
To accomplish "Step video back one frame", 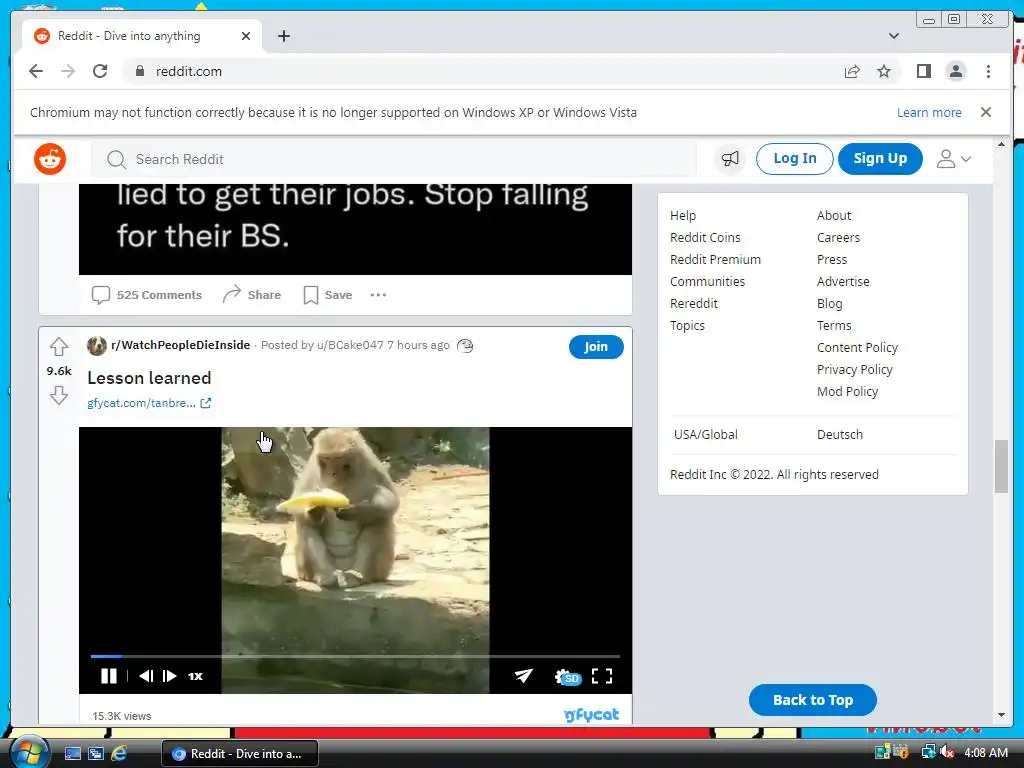I will point(146,676).
